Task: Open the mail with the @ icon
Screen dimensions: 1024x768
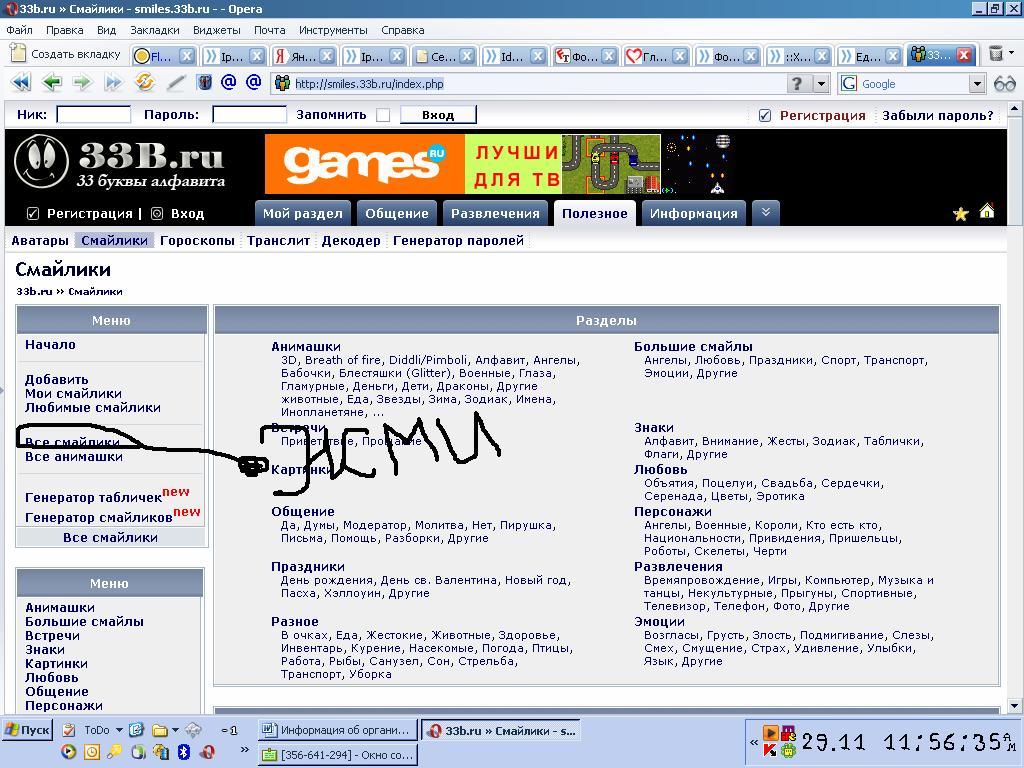Action: 228,83
